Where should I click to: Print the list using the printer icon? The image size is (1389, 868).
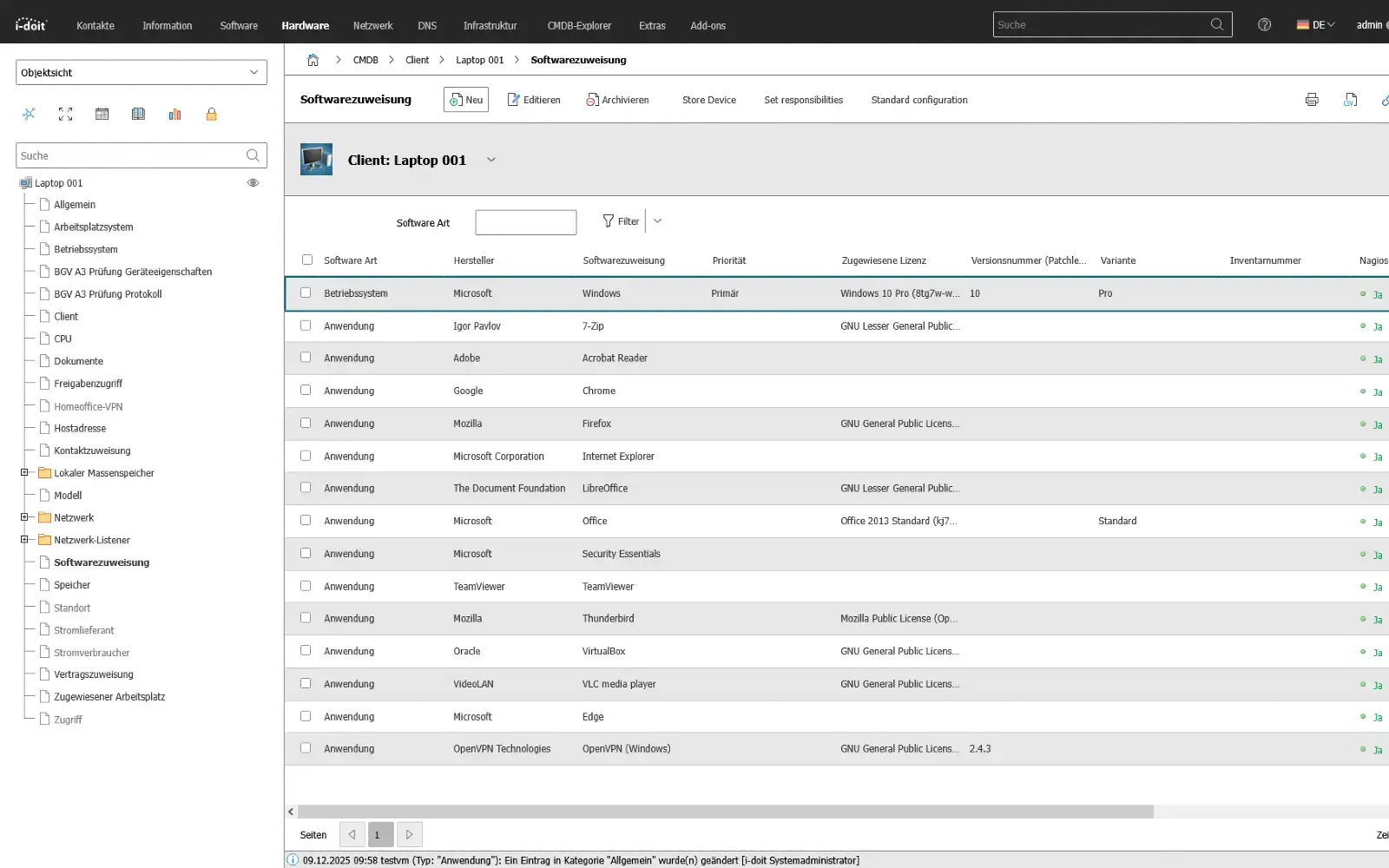(1312, 100)
